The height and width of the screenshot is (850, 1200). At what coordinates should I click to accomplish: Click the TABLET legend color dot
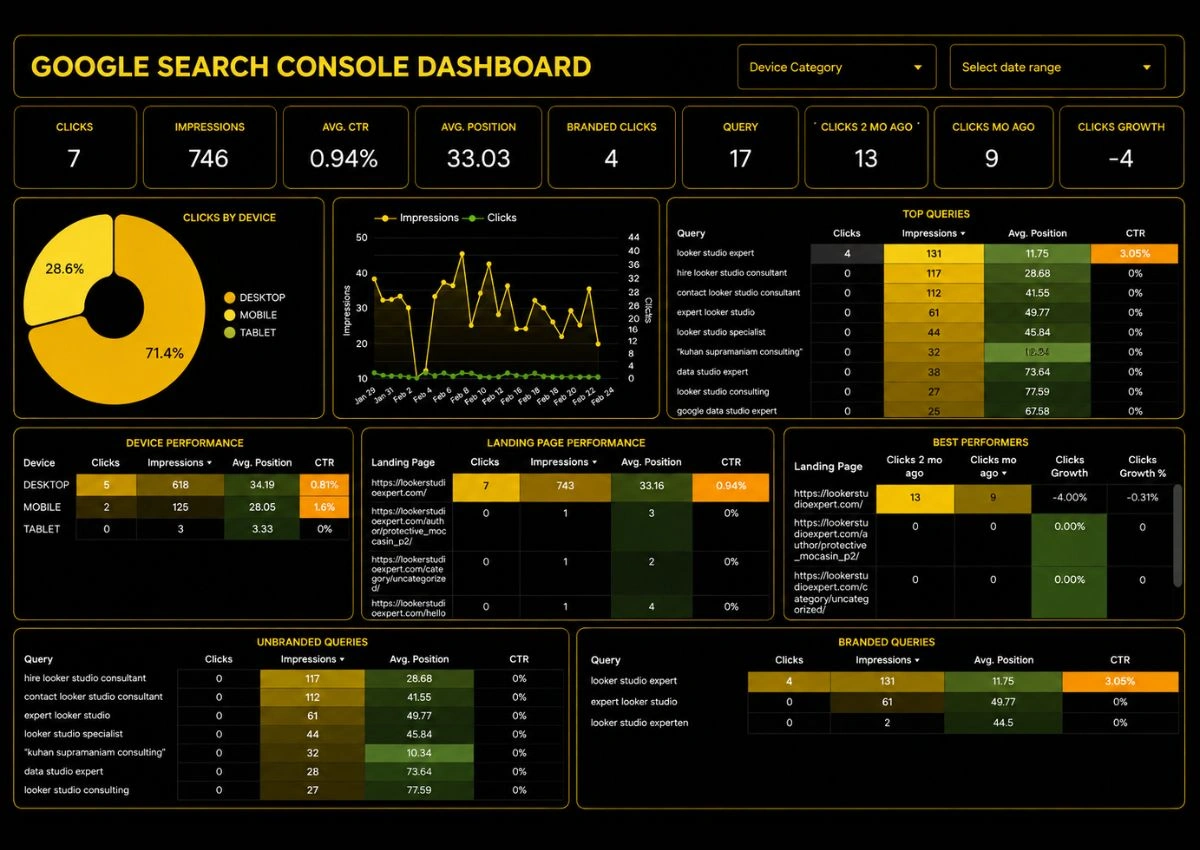click(230, 332)
